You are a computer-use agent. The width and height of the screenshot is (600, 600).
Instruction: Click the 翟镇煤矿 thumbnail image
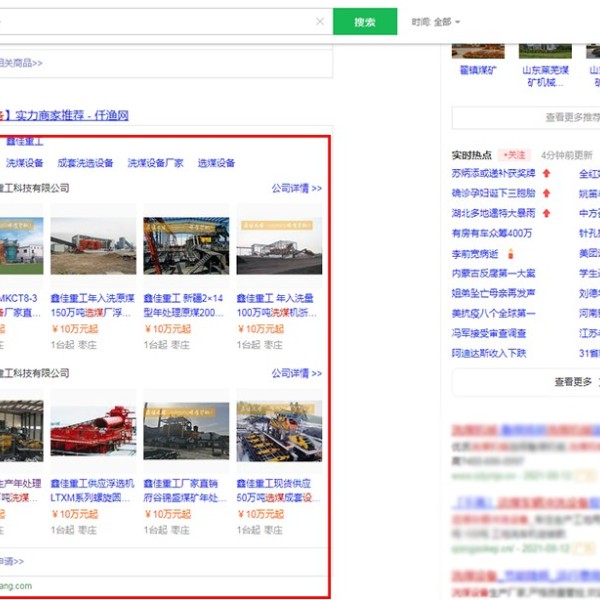pos(478,51)
